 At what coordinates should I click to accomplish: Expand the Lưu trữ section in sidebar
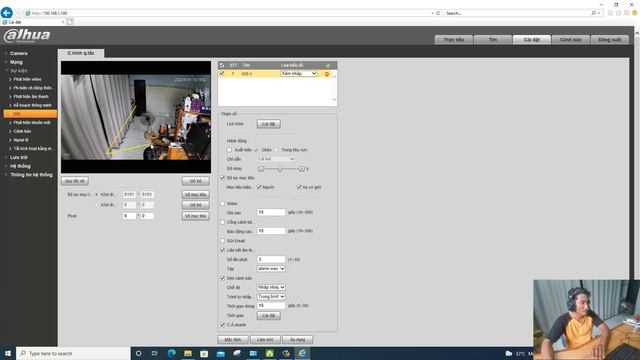click(19, 157)
